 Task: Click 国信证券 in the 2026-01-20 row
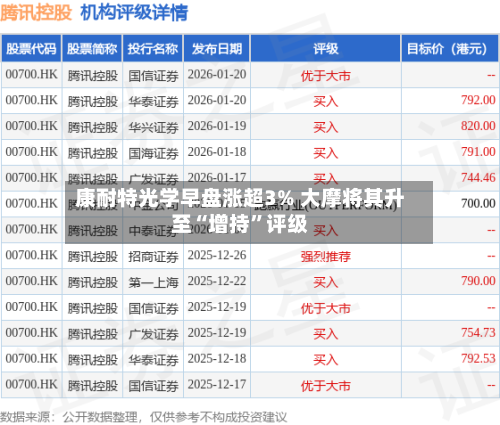pyautogui.click(x=153, y=76)
